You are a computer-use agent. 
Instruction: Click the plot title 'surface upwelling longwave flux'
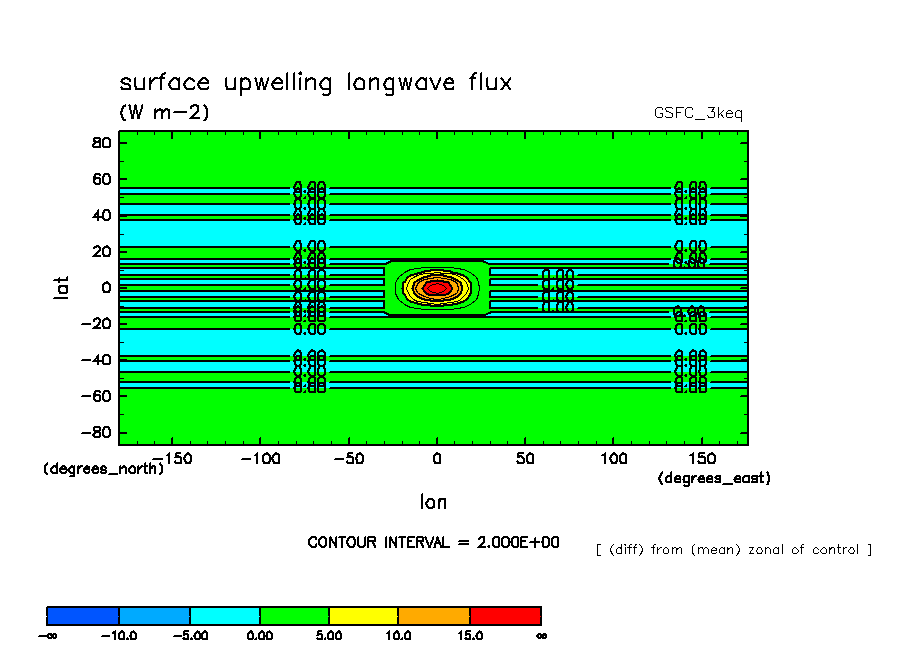[315, 83]
